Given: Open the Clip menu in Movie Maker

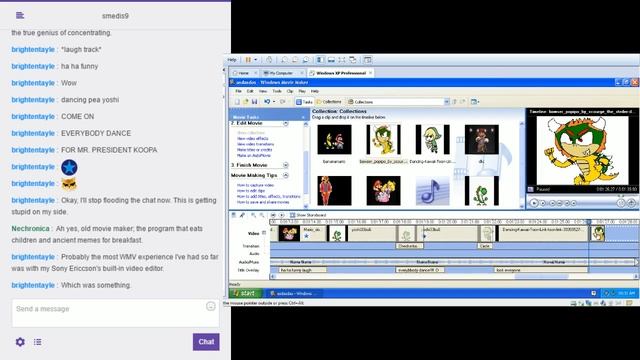Looking at the screenshot, I should [290, 91].
